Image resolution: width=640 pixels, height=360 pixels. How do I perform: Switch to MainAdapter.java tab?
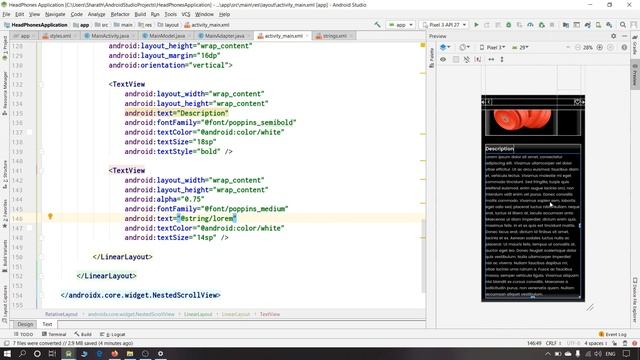click(224, 36)
